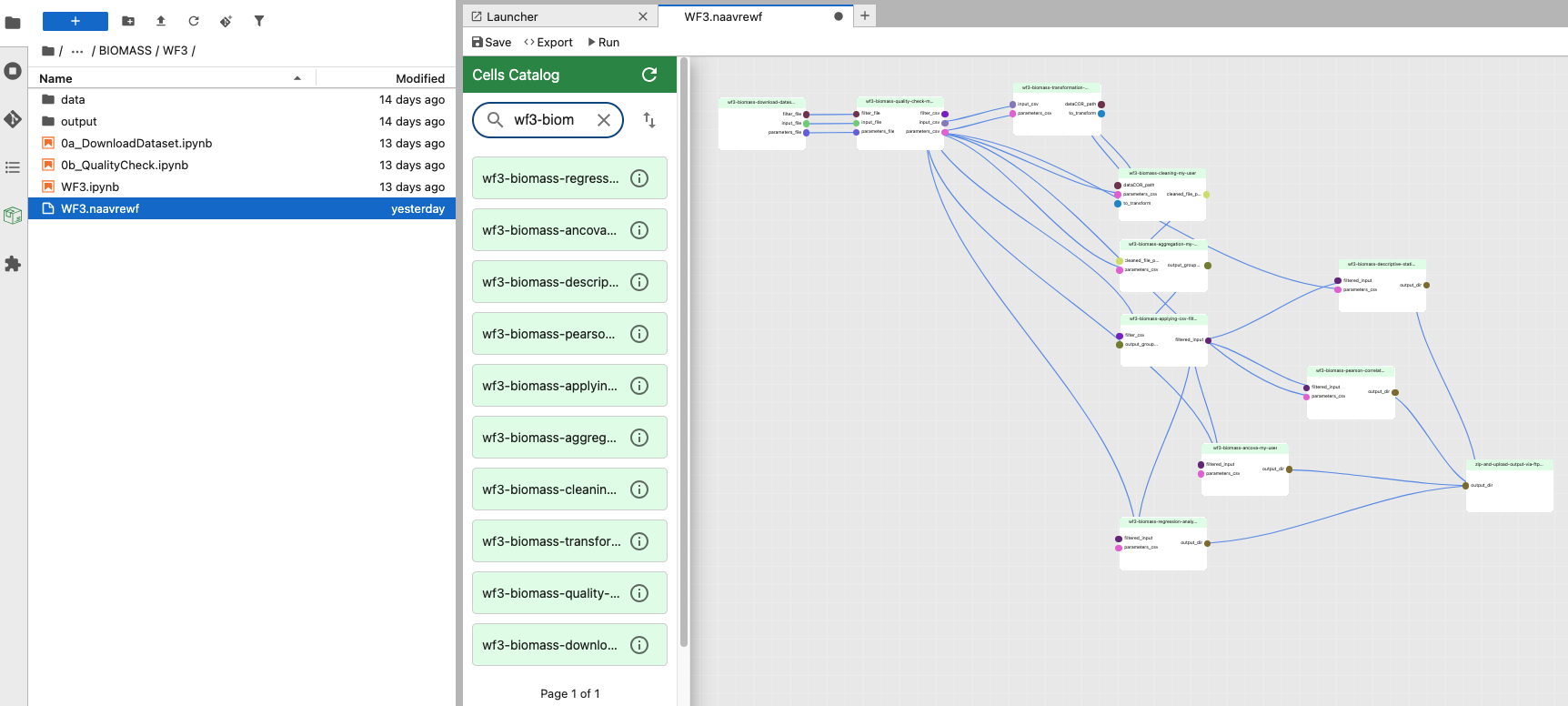Open the Running Terminals and Kernels panel
Screen dimensions: 1568x706
(13, 71)
